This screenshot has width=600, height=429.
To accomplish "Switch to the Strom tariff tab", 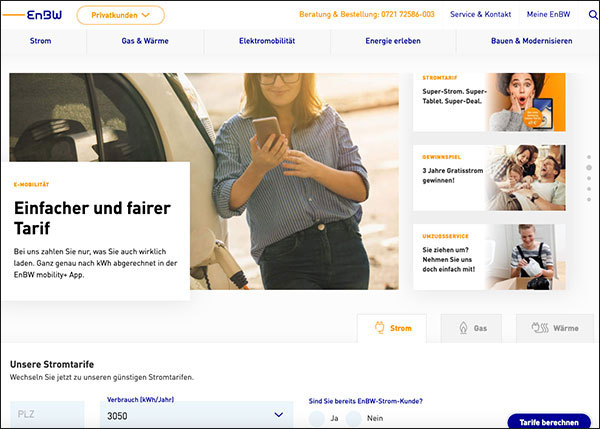I will 392,328.
